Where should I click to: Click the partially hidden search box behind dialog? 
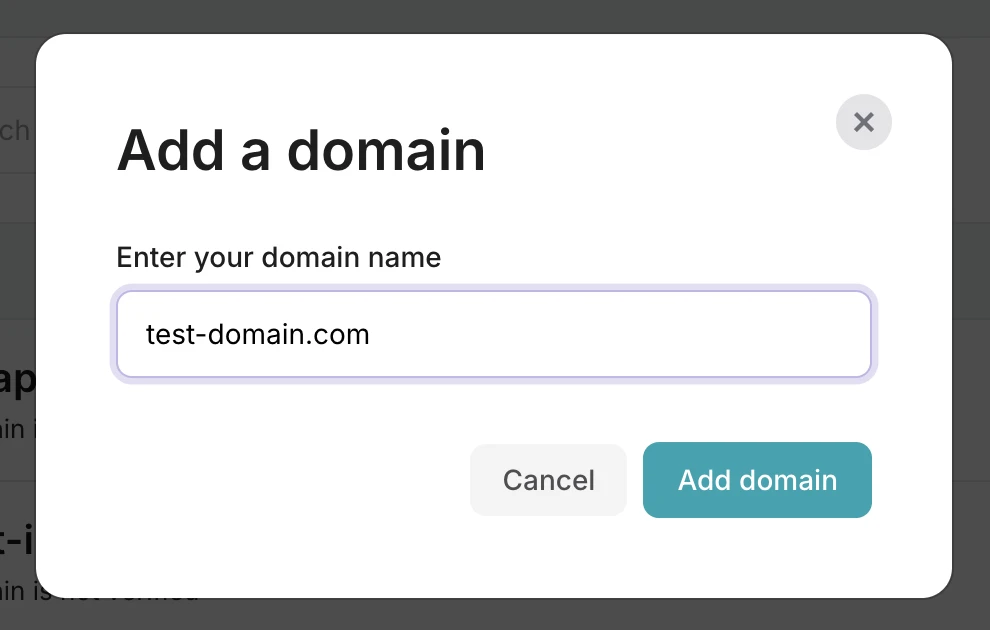17,131
